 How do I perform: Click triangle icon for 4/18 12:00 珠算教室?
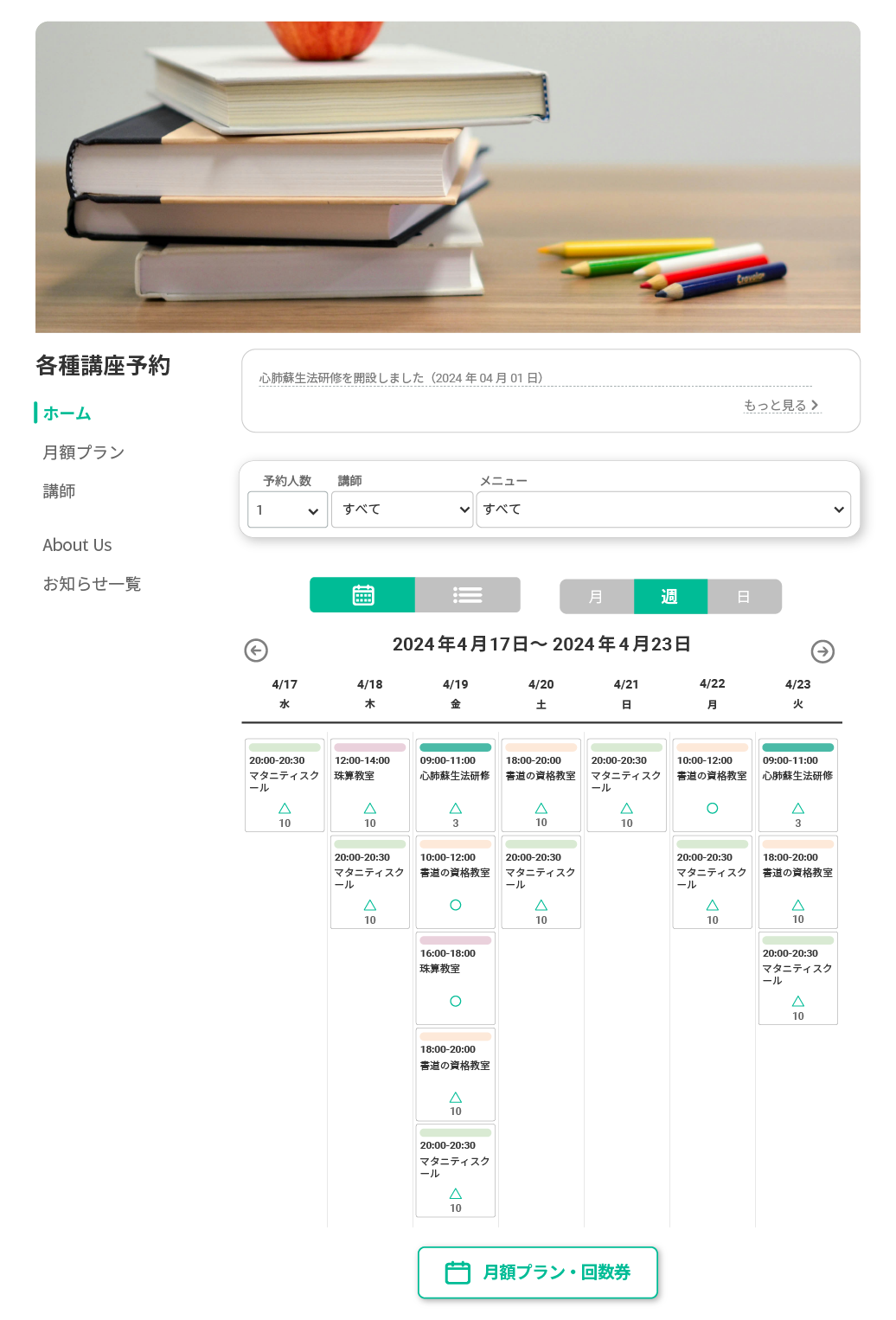pyautogui.click(x=370, y=808)
